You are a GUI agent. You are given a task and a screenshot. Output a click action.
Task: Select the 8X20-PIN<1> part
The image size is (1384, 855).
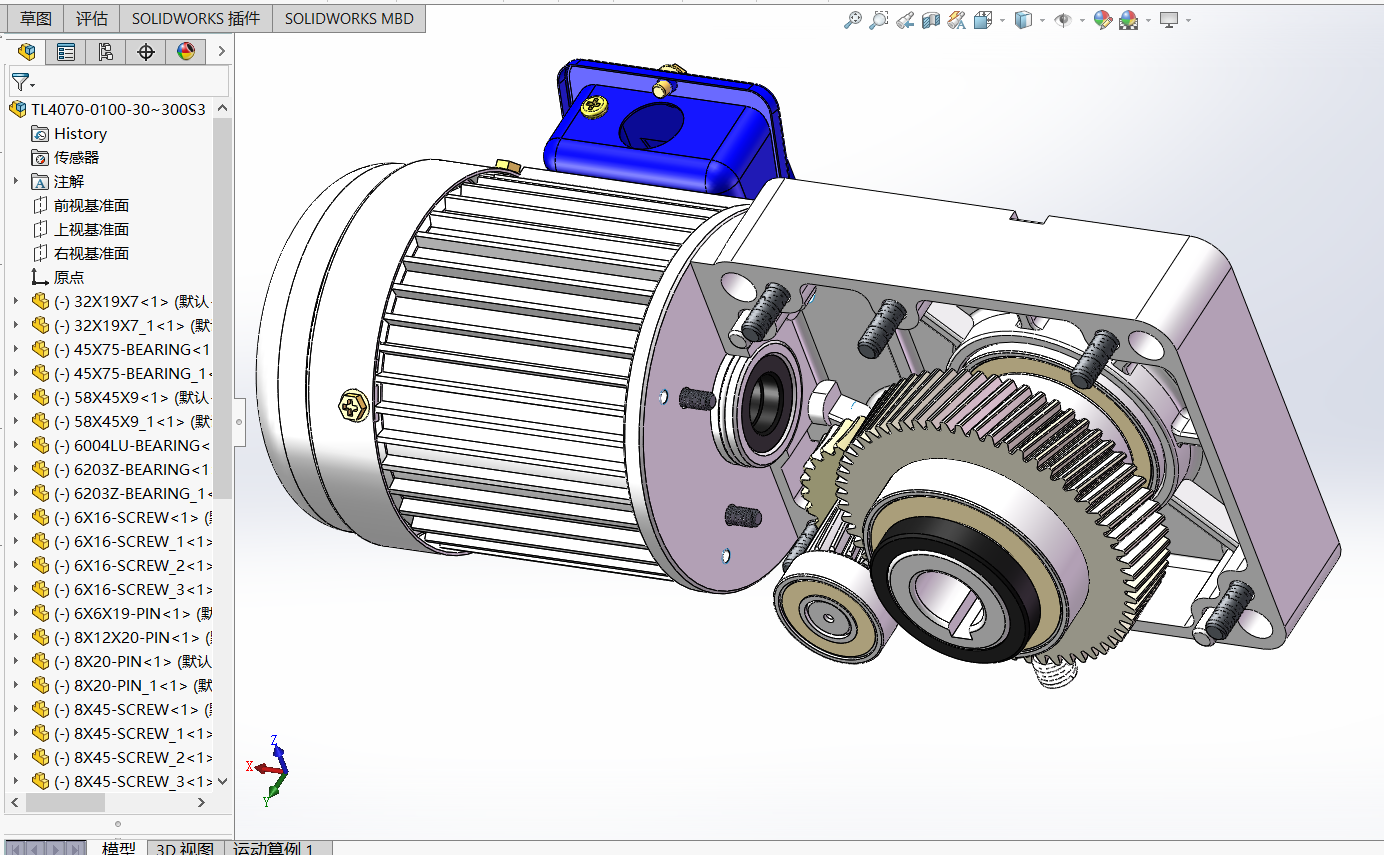[x=132, y=661]
